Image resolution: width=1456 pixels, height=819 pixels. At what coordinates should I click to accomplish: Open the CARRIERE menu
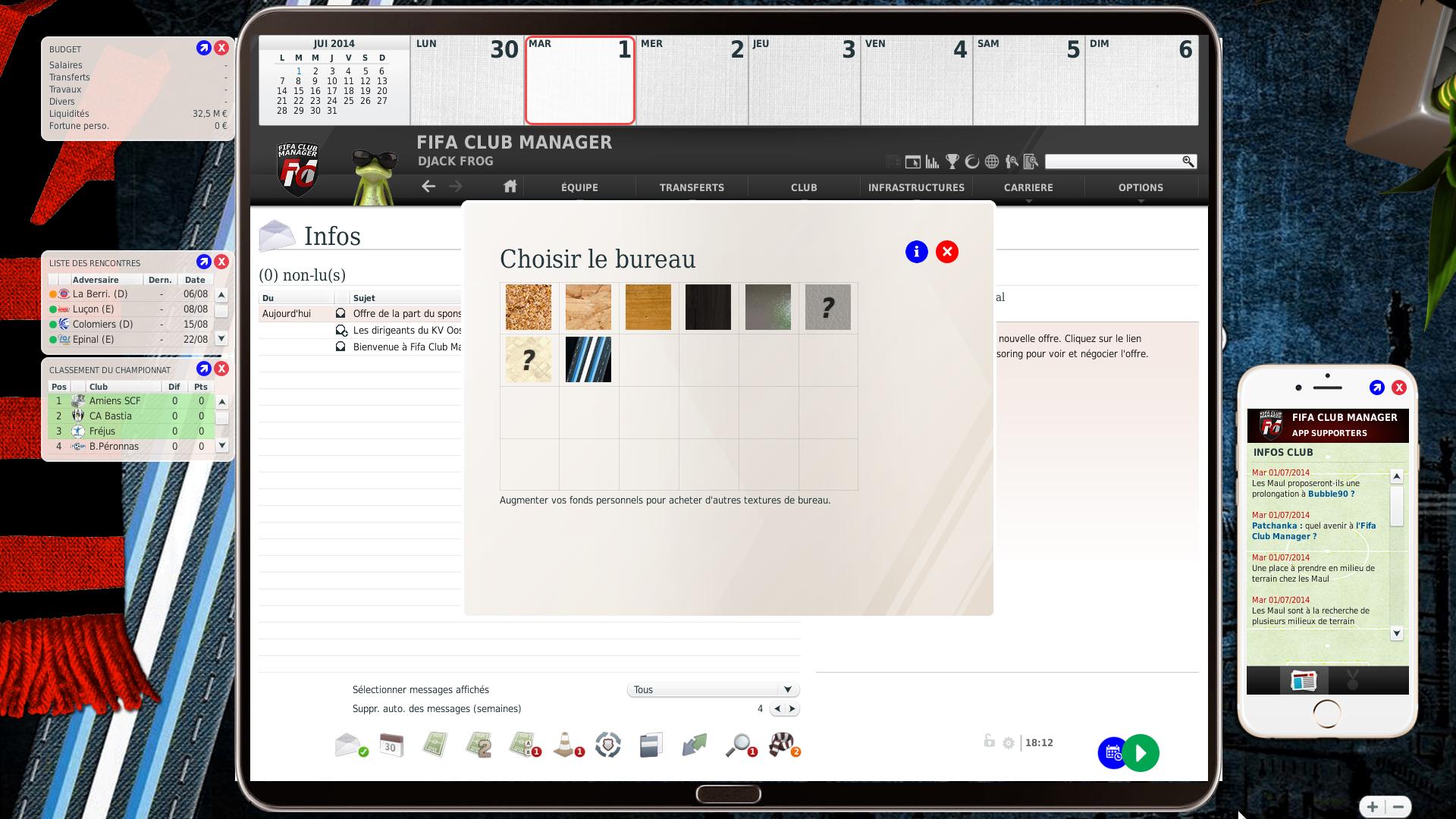coord(1028,187)
